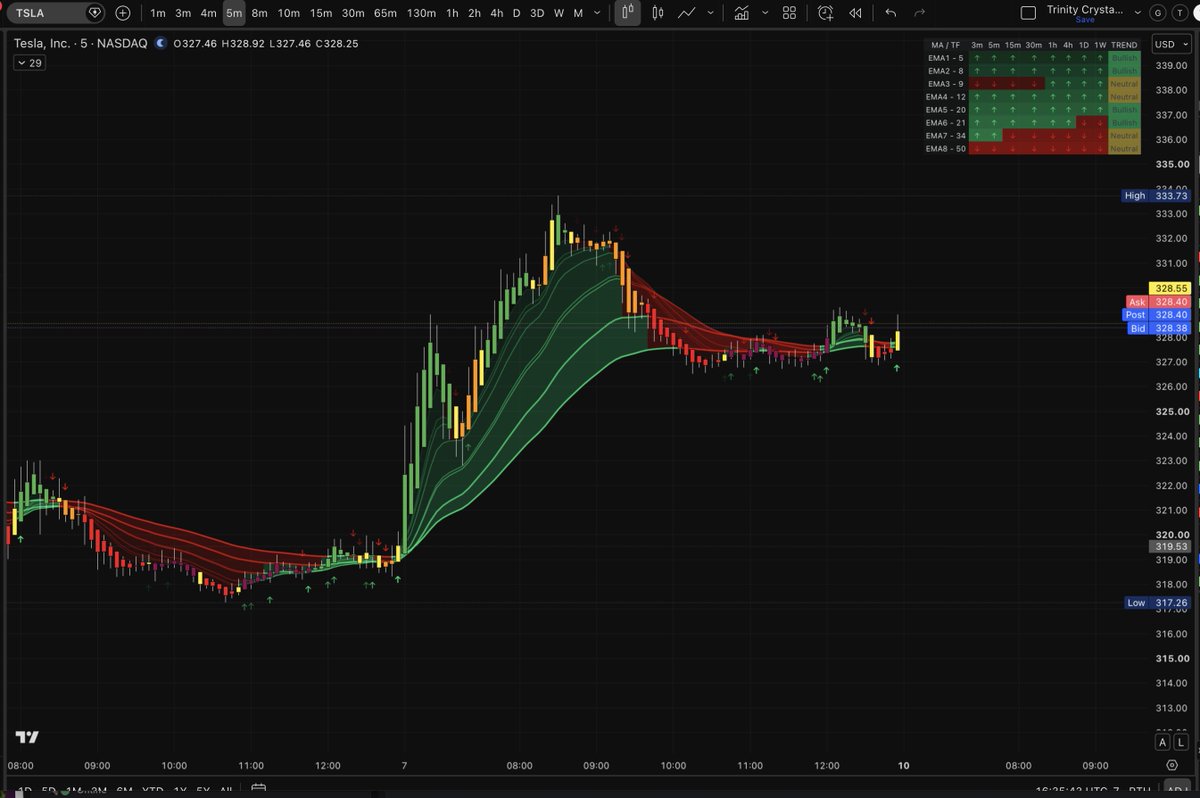Switch to the 130m timeframe
This screenshot has height=798, width=1200.
click(x=422, y=13)
